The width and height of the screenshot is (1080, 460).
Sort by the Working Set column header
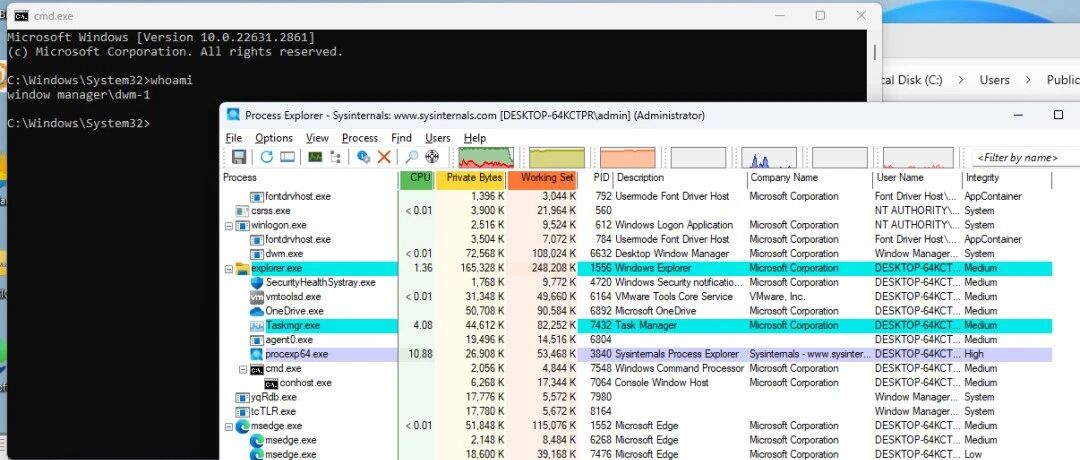point(542,178)
